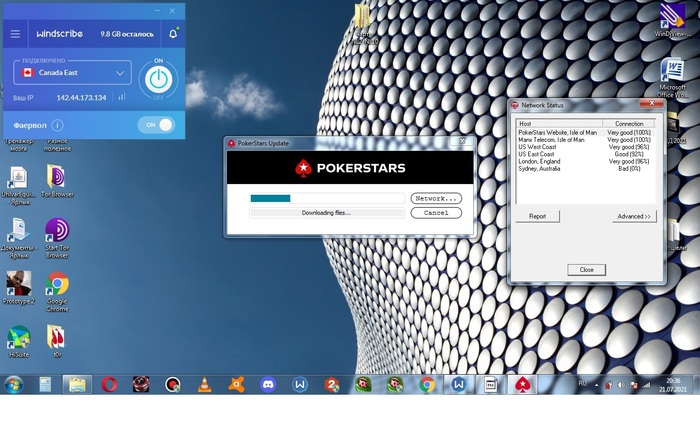Select the US East Coast host row
Viewport: 700px width, 424px height.
[x=585, y=154]
